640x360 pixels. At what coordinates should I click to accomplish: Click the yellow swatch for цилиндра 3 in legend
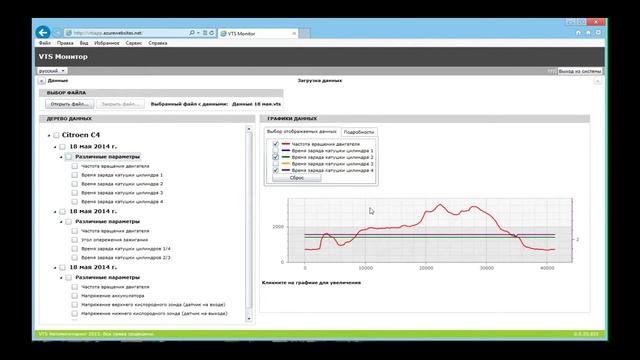click(285, 164)
